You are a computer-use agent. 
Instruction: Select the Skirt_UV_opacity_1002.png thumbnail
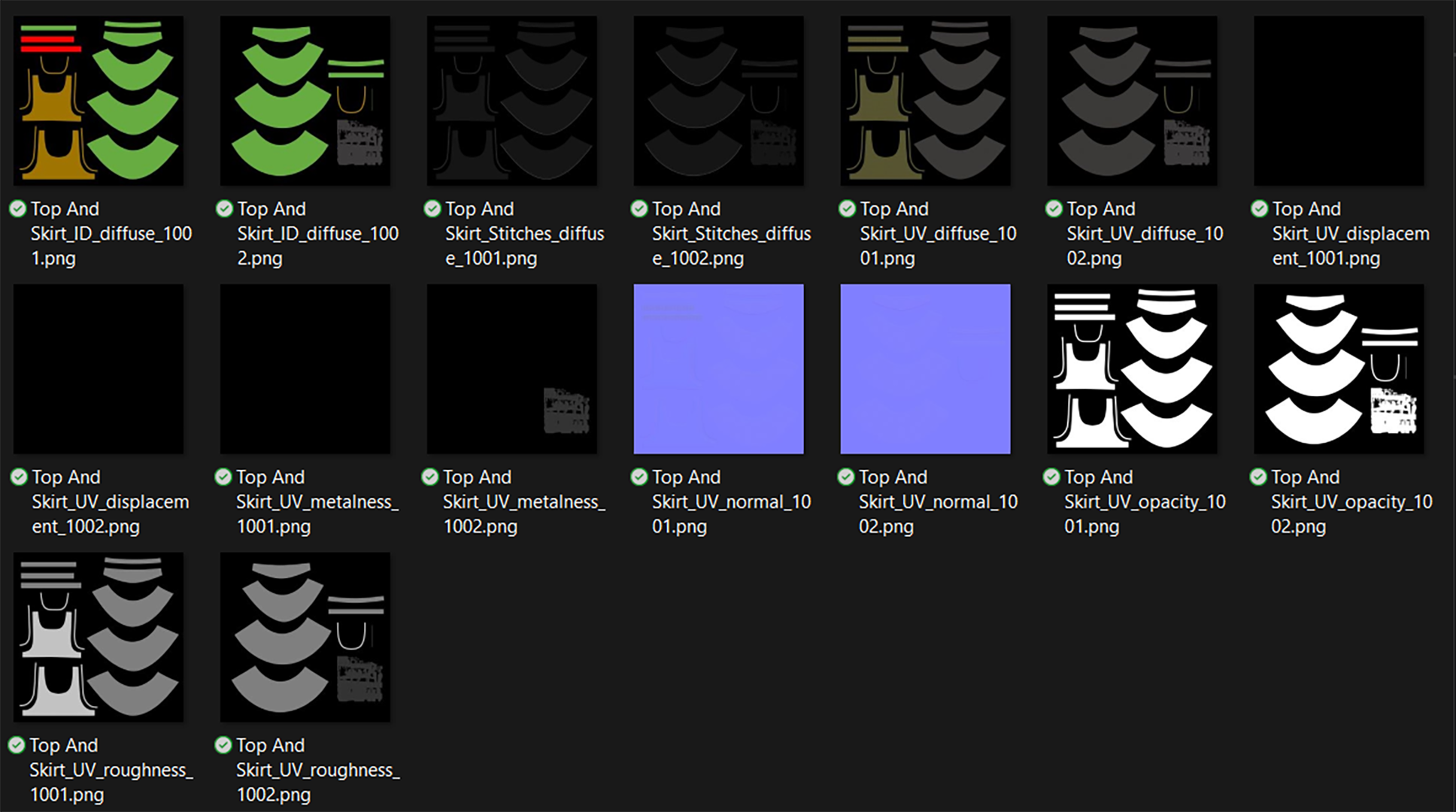click(x=1339, y=369)
